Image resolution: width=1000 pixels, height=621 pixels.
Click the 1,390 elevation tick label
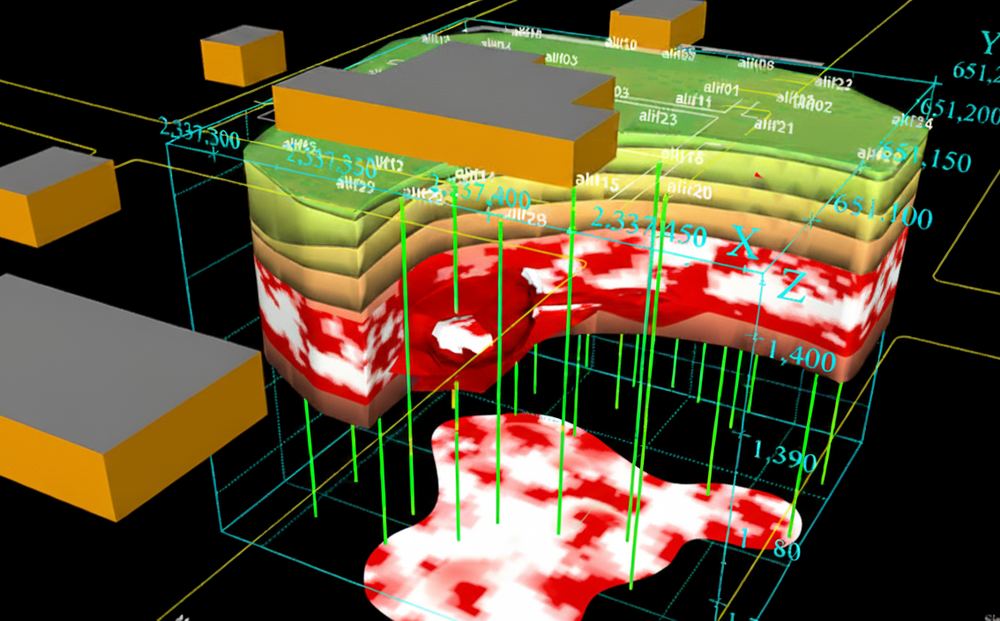click(x=784, y=455)
